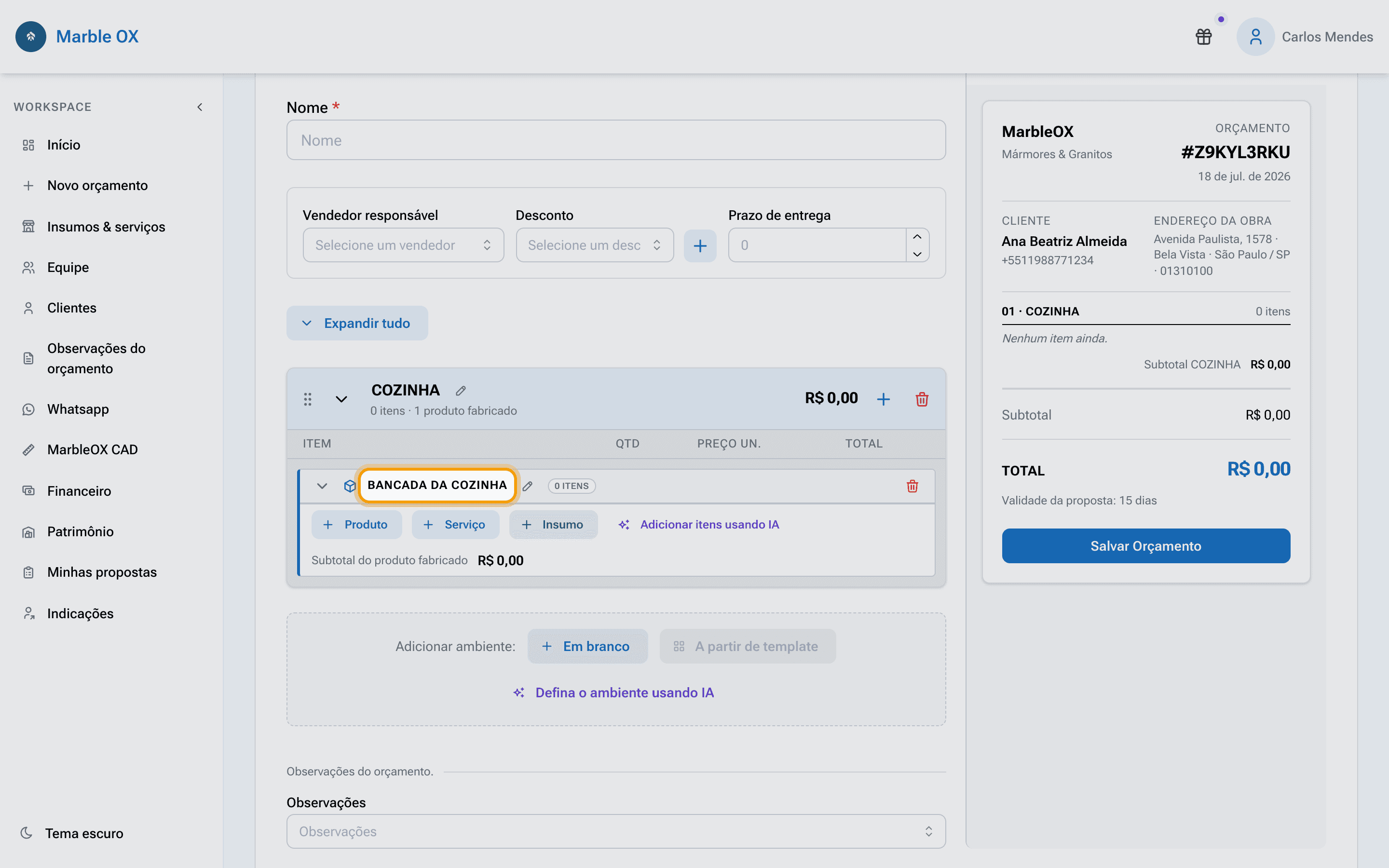Collapse BANCADA DA COZINHA row

click(x=322, y=486)
